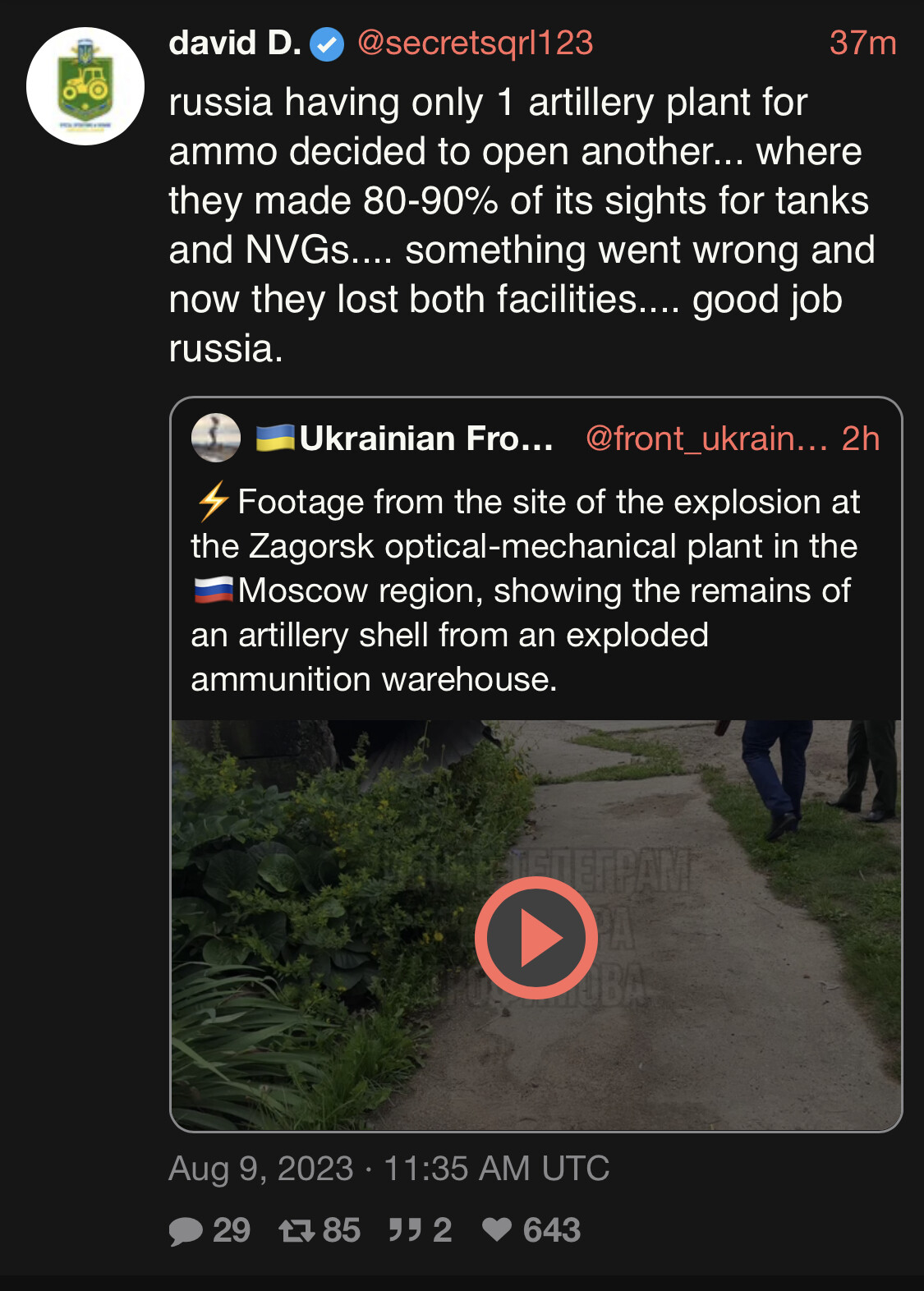Like the tweet with heart icon
This screenshot has width=924, height=1291.
tap(497, 1229)
